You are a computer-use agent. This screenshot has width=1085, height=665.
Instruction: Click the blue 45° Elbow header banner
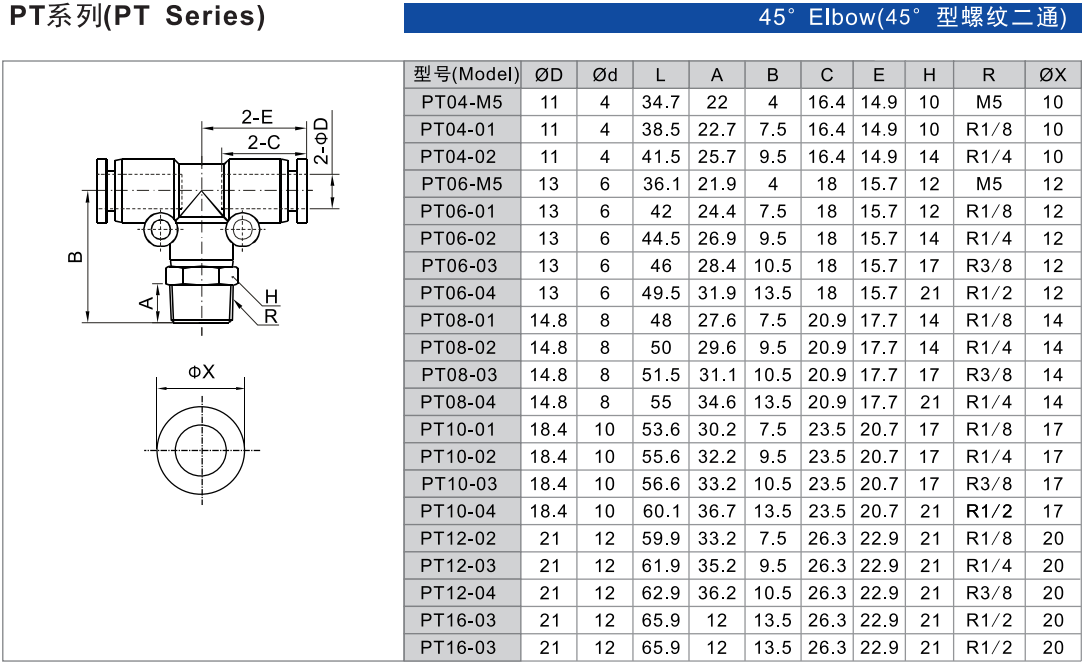741,18
